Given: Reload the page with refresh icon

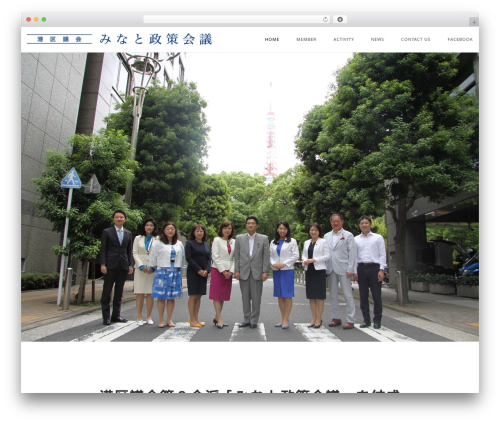Looking at the screenshot, I should click(325, 20).
